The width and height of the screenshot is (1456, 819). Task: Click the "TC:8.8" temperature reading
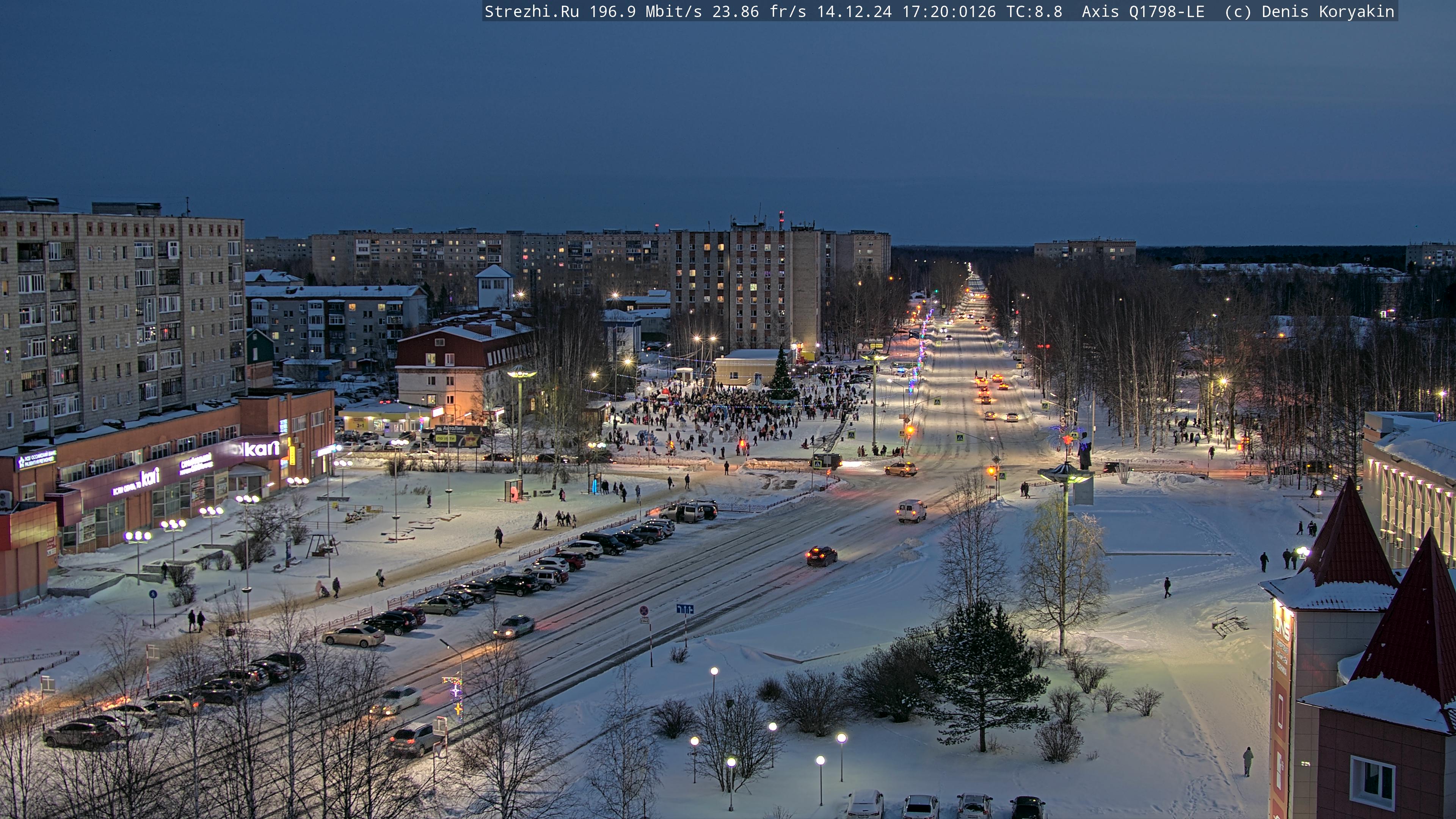[x=1034, y=12]
